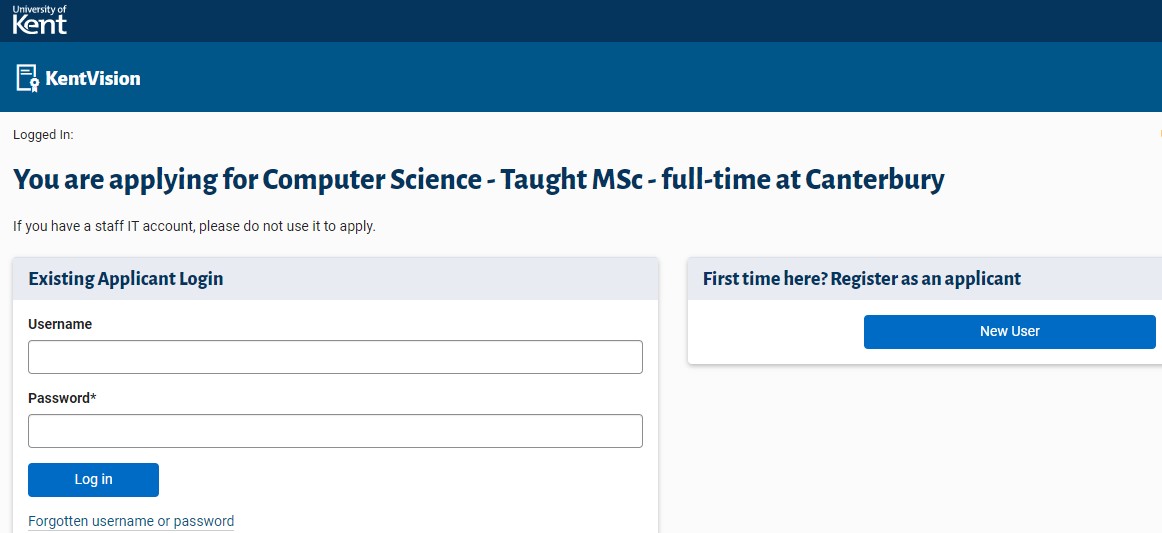This screenshot has width=1162, height=533.
Task: Click the Username field label
Action: 60,324
